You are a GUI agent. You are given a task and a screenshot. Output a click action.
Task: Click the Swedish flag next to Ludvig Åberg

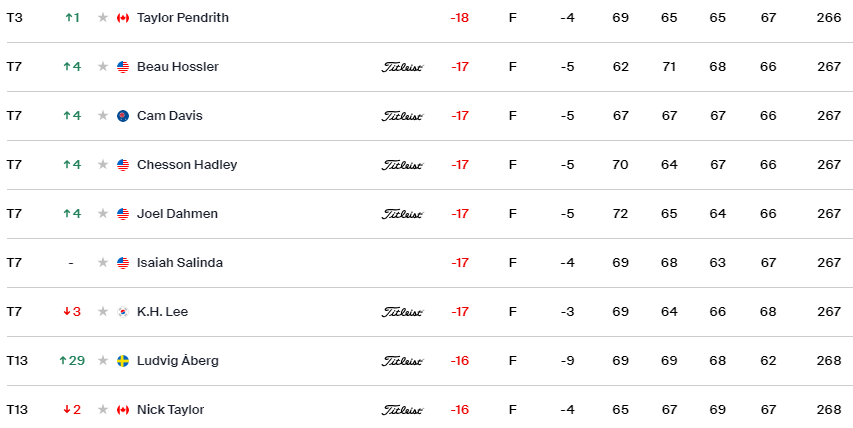123,361
